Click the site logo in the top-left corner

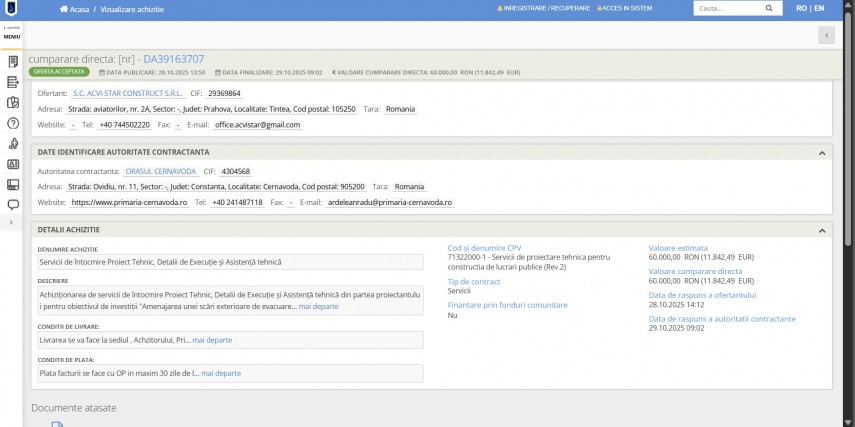(x=11, y=9)
